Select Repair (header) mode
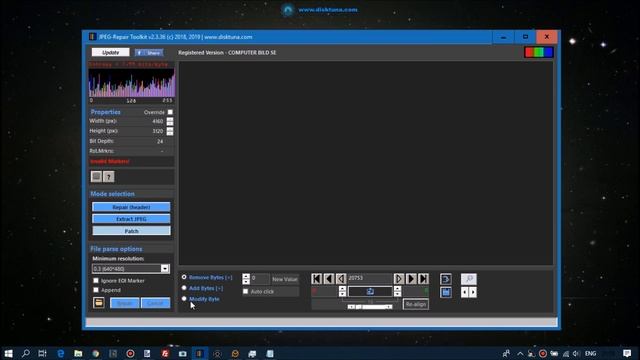The height and width of the screenshot is (360, 640). click(x=131, y=207)
